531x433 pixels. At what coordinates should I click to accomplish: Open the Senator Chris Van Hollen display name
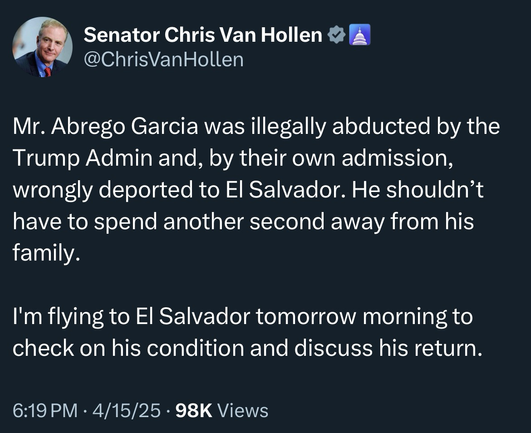point(203,35)
